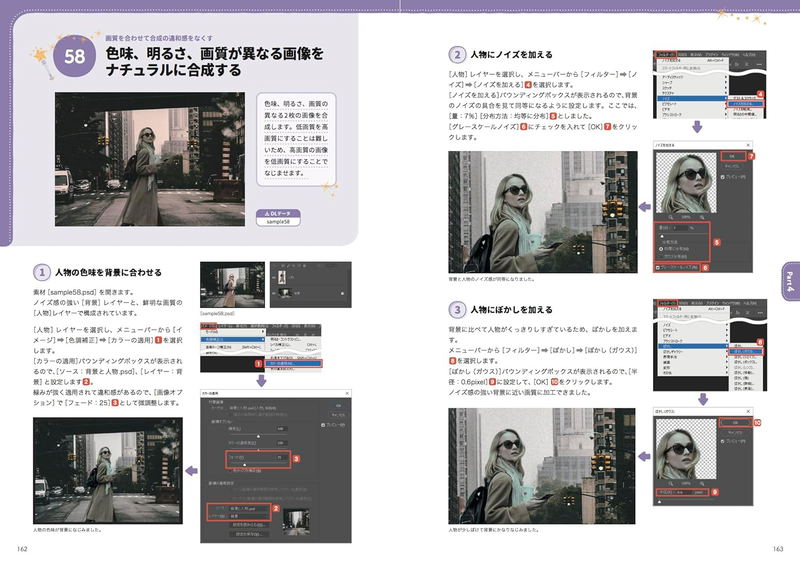Toggle Preview checkbox in Add Noise dialog
The height and width of the screenshot is (565, 800).
pyautogui.click(x=723, y=177)
